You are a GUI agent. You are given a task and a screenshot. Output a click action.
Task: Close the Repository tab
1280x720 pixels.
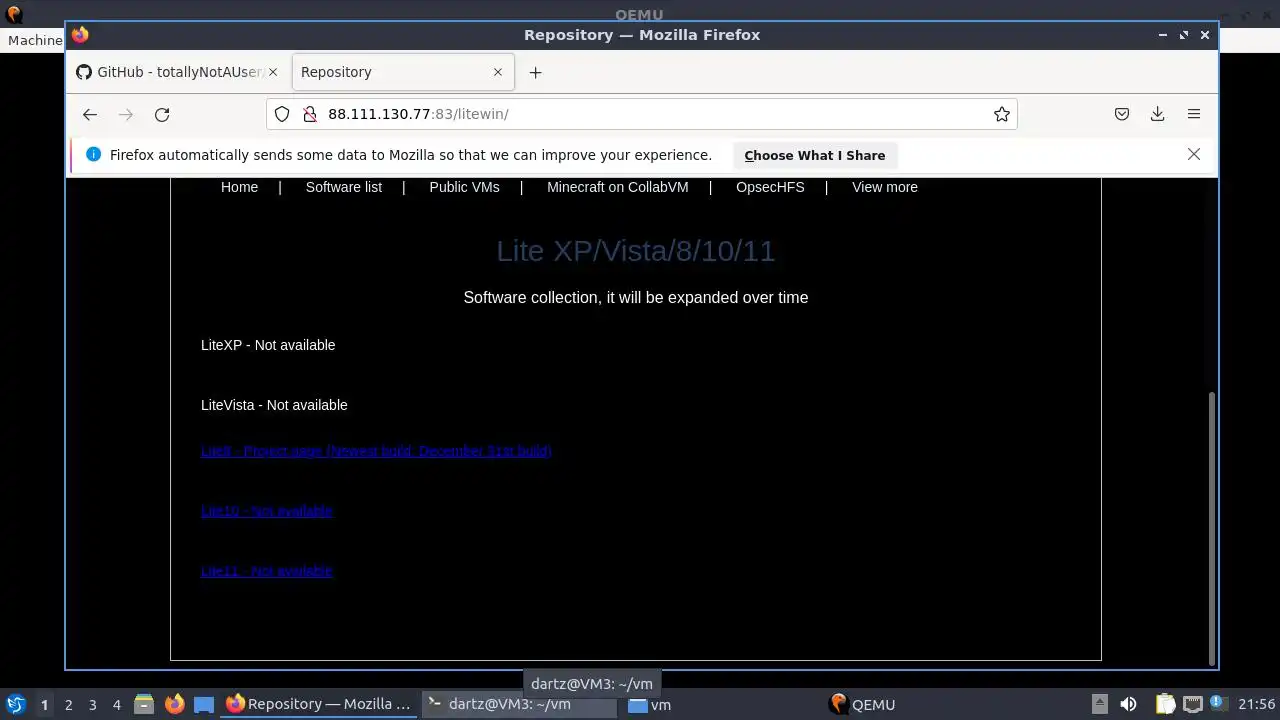pyautogui.click(x=497, y=72)
